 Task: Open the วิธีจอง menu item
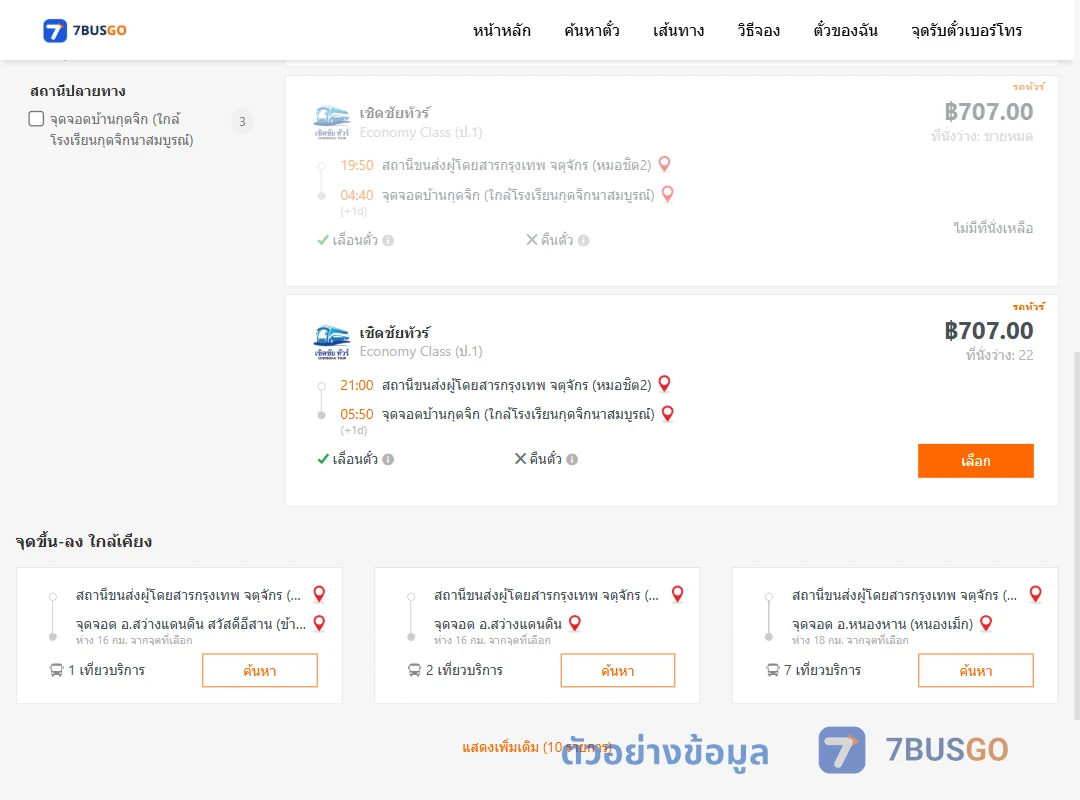(758, 30)
